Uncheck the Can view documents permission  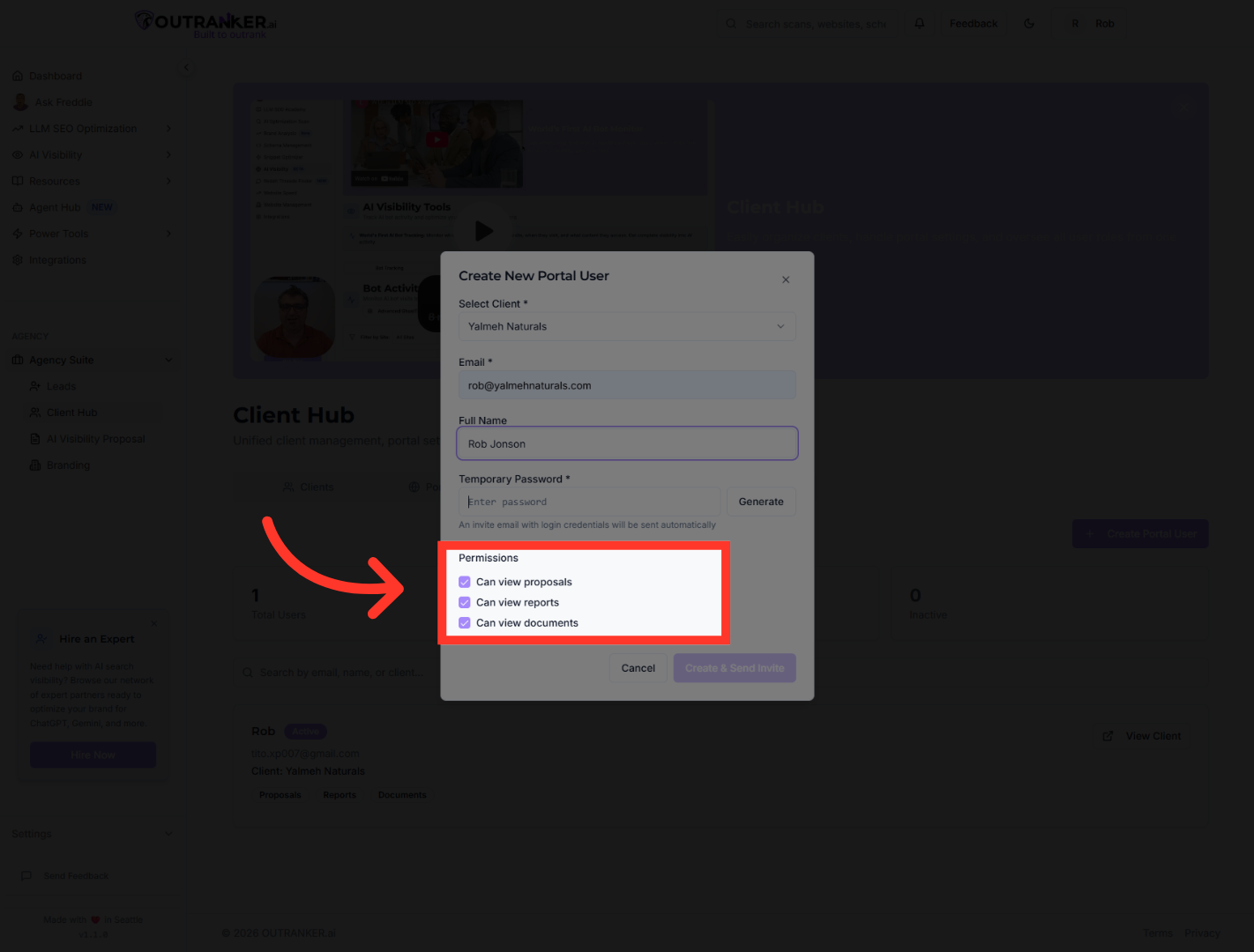(465, 622)
